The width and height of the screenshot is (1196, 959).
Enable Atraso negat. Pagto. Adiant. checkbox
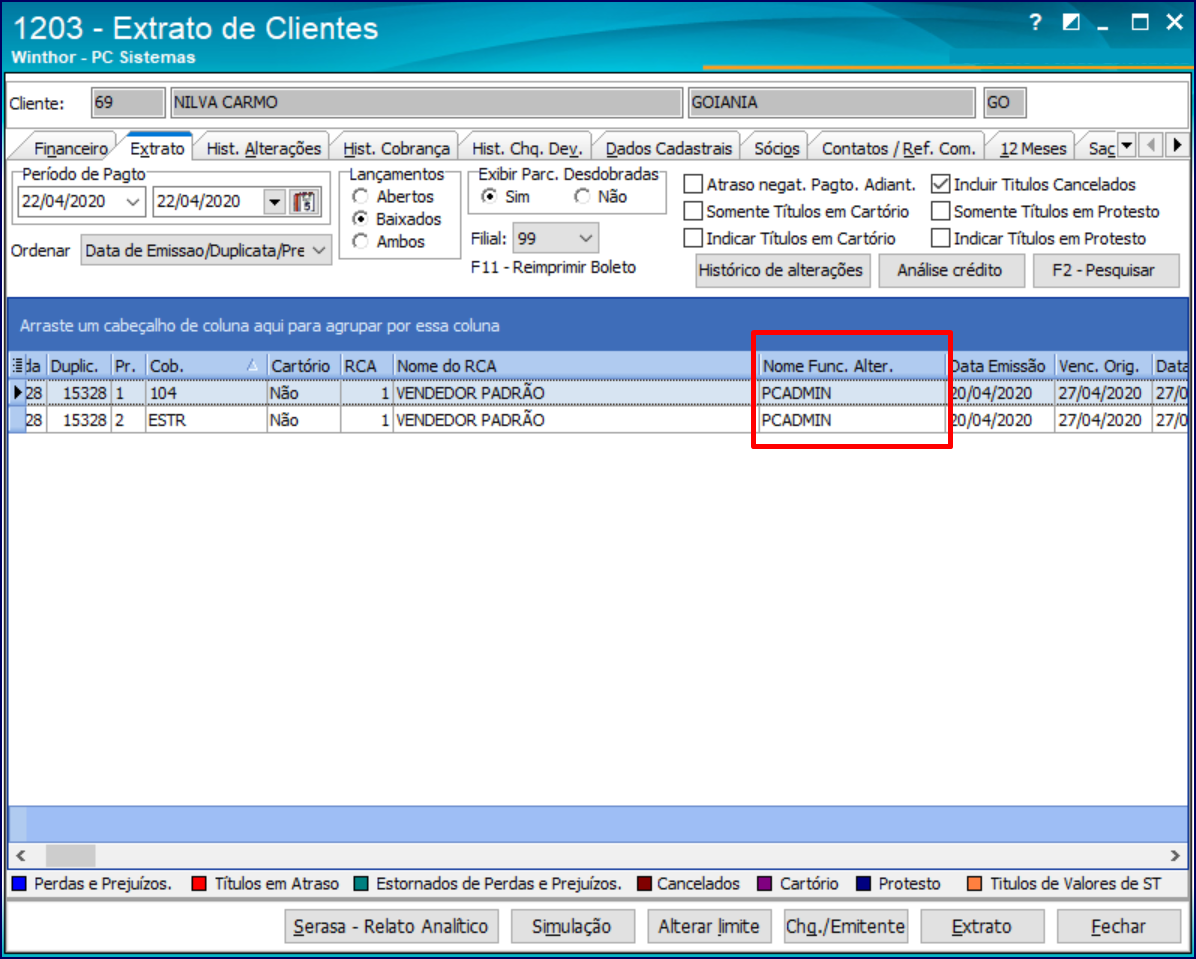tap(693, 185)
